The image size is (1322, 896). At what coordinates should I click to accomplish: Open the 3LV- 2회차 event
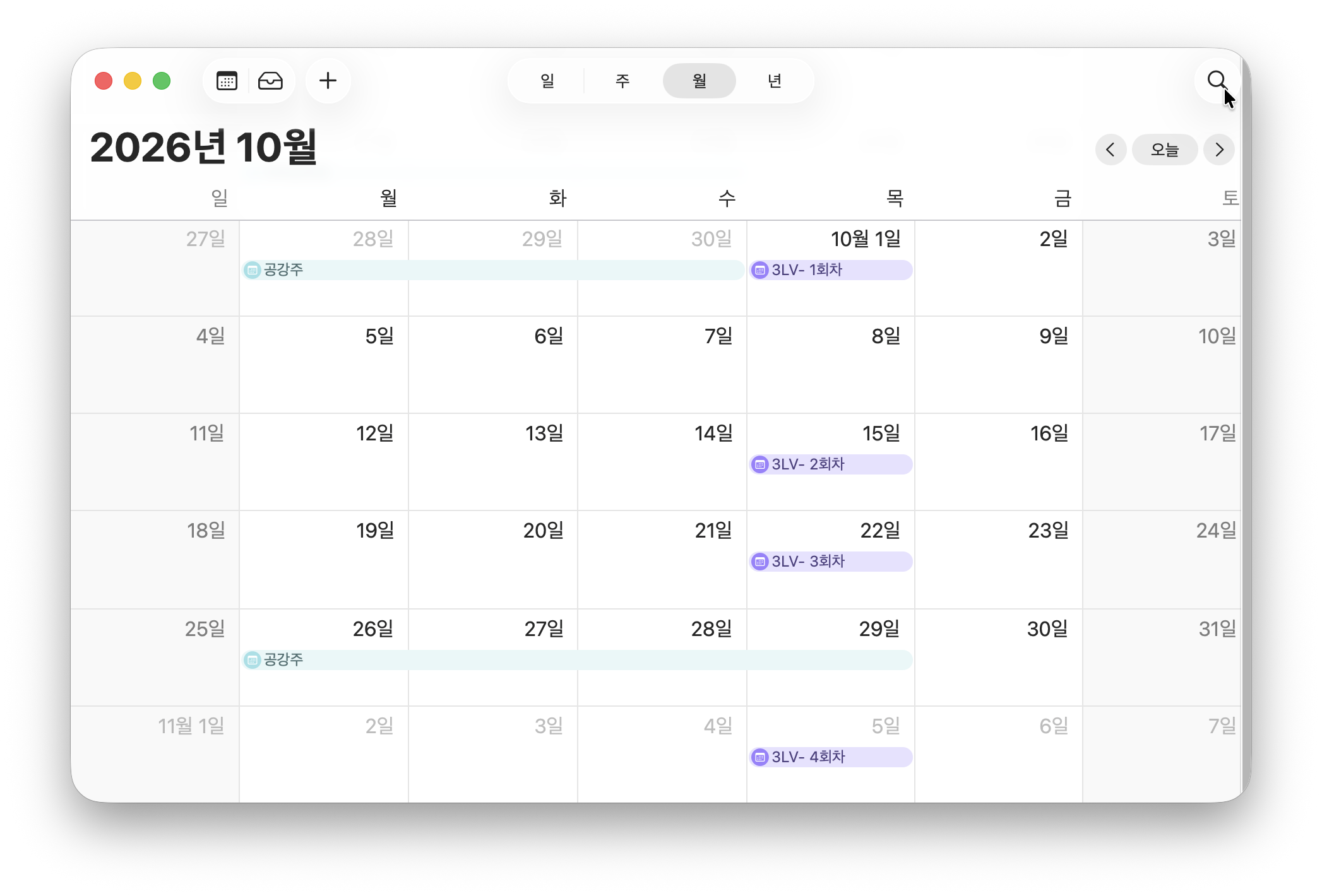pyautogui.click(x=830, y=464)
